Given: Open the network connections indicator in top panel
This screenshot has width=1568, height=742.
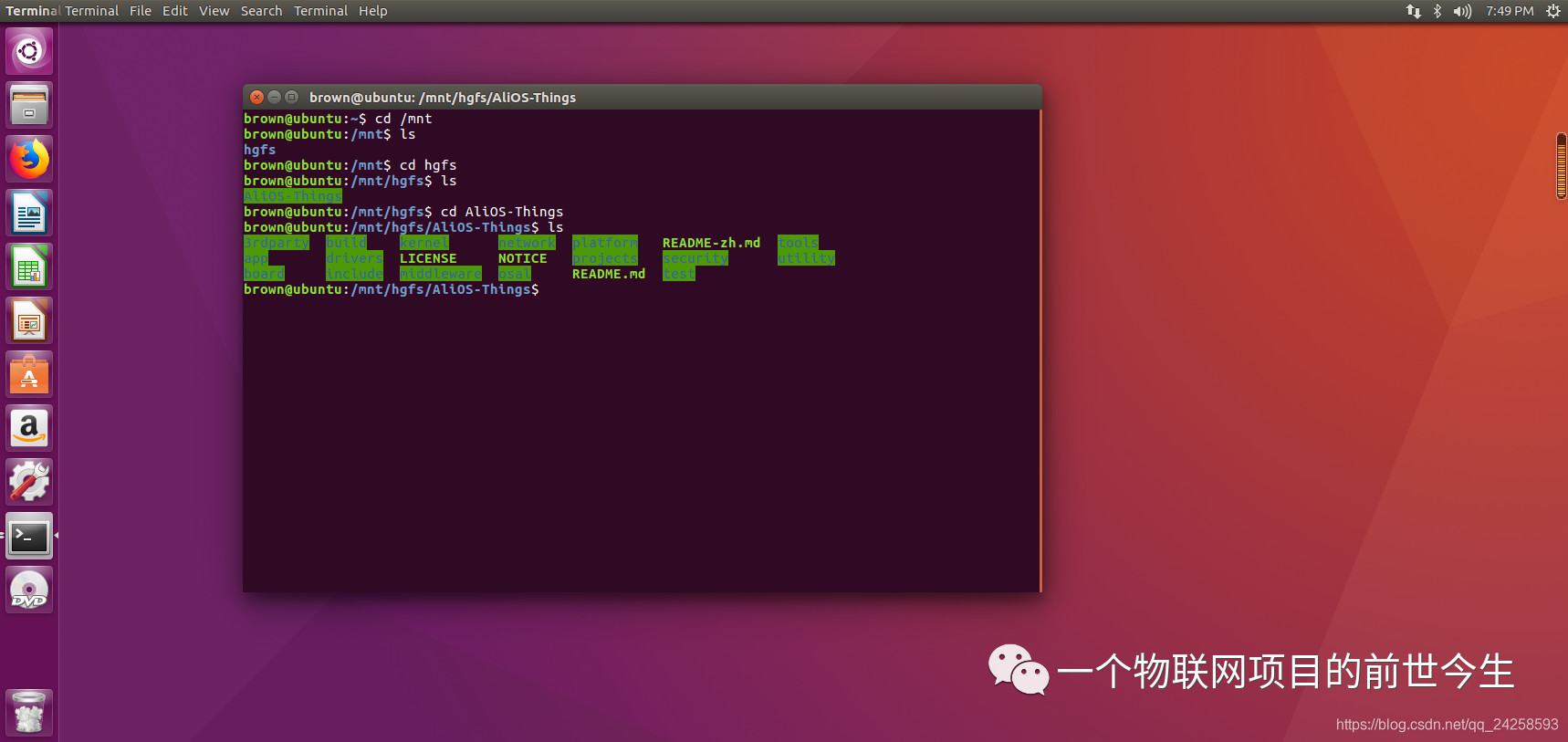Looking at the screenshot, I should click(1413, 11).
